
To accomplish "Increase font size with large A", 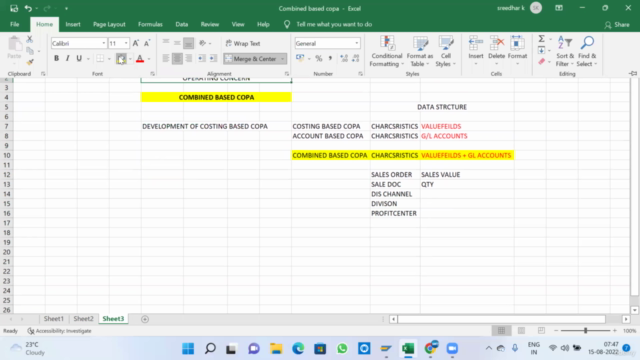I will [136, 43].
